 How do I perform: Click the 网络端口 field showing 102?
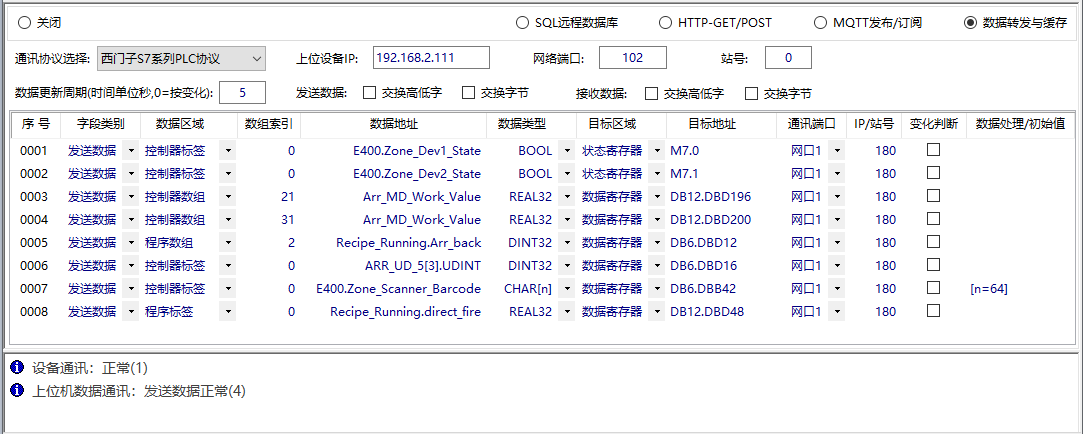point(632,58)
